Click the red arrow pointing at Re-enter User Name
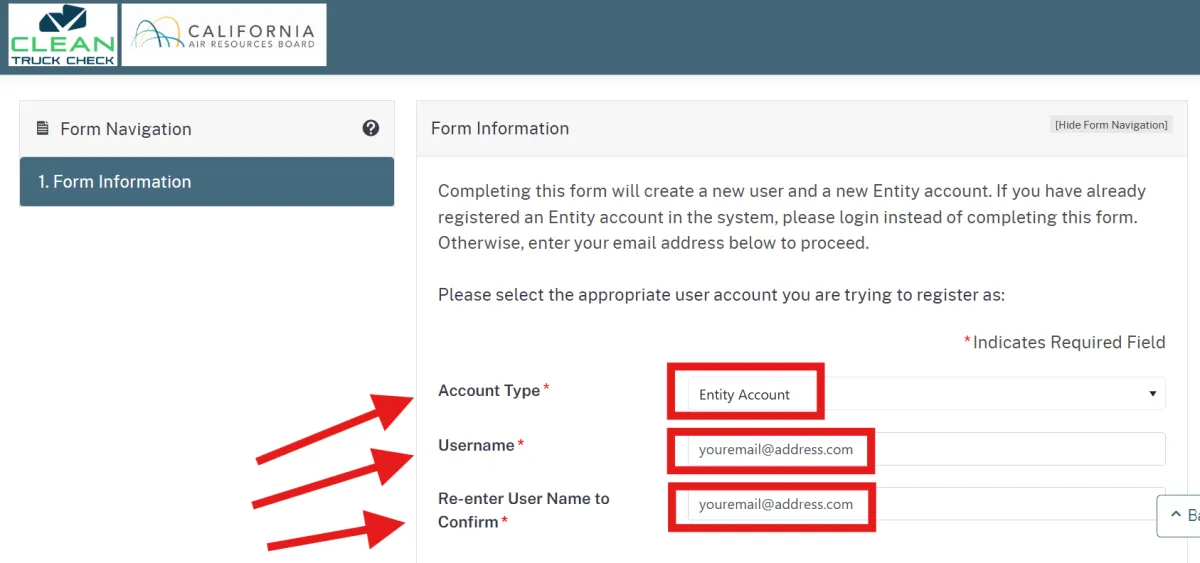1200x563 pixels. click(x=336, y=531)
